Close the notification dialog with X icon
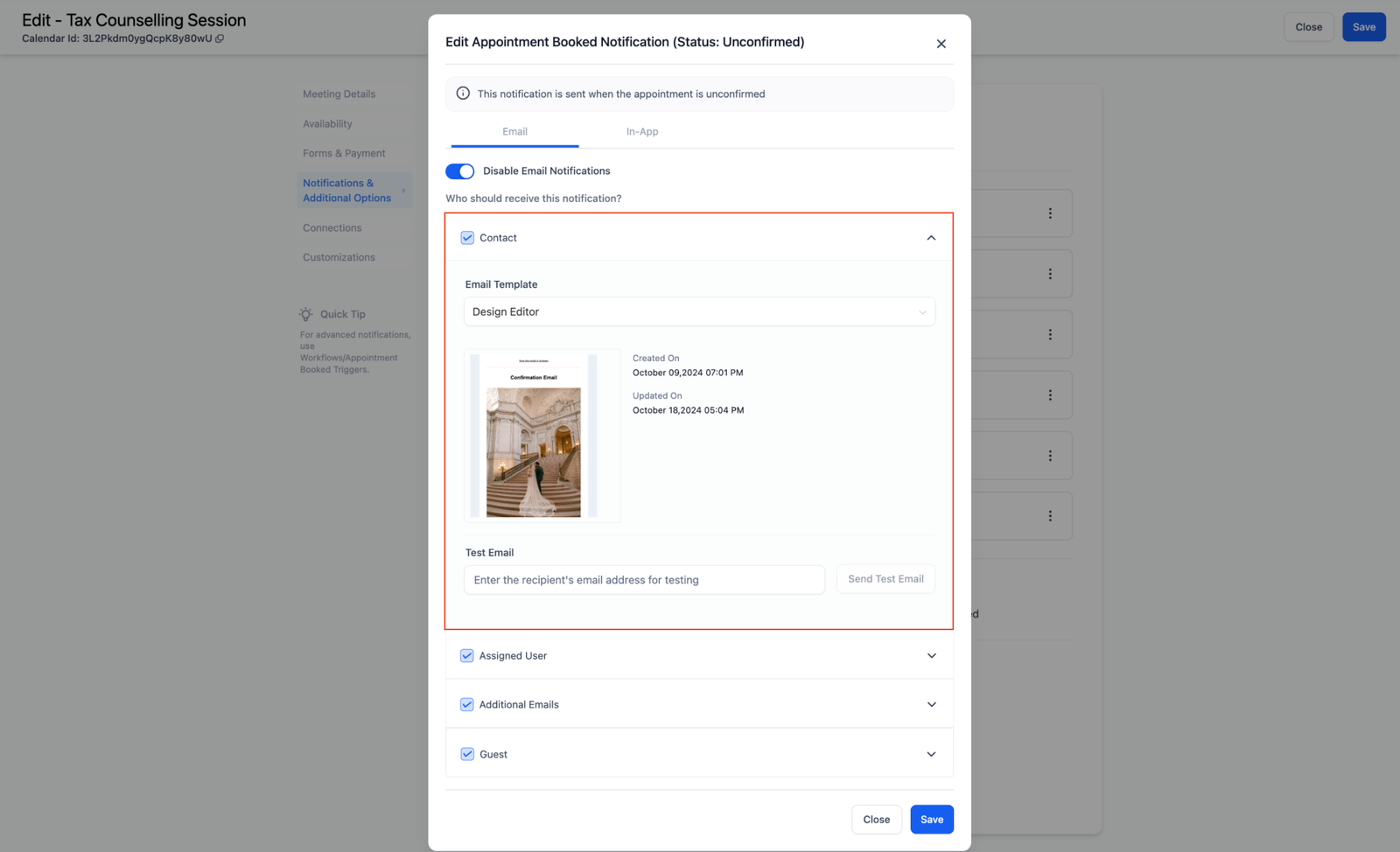1400x852 pixels. [x=941, y=44]
